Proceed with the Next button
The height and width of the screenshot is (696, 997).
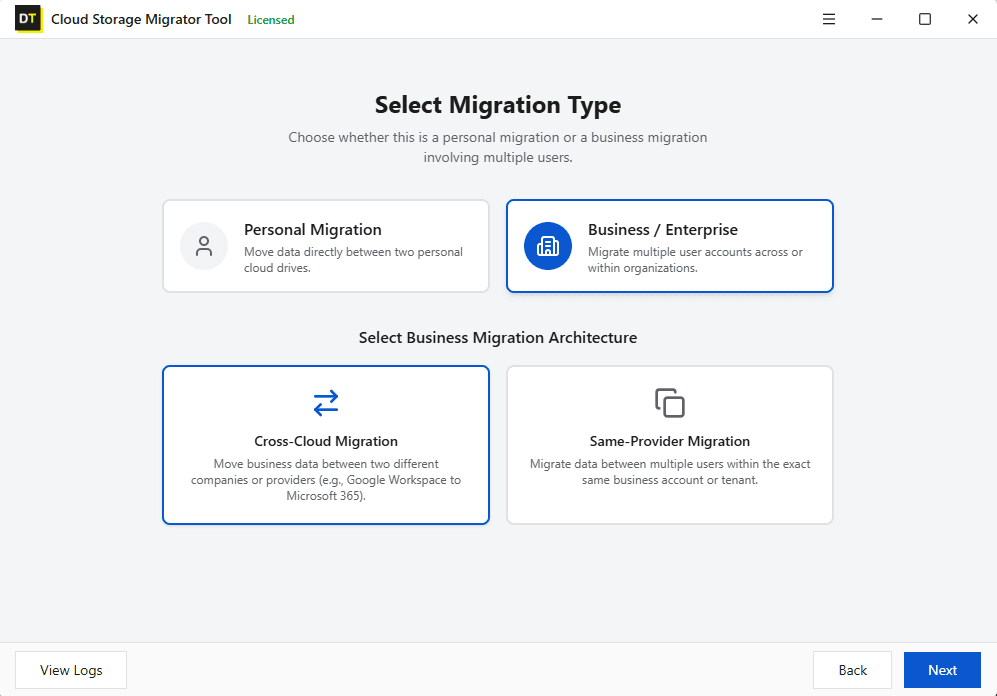942,670
